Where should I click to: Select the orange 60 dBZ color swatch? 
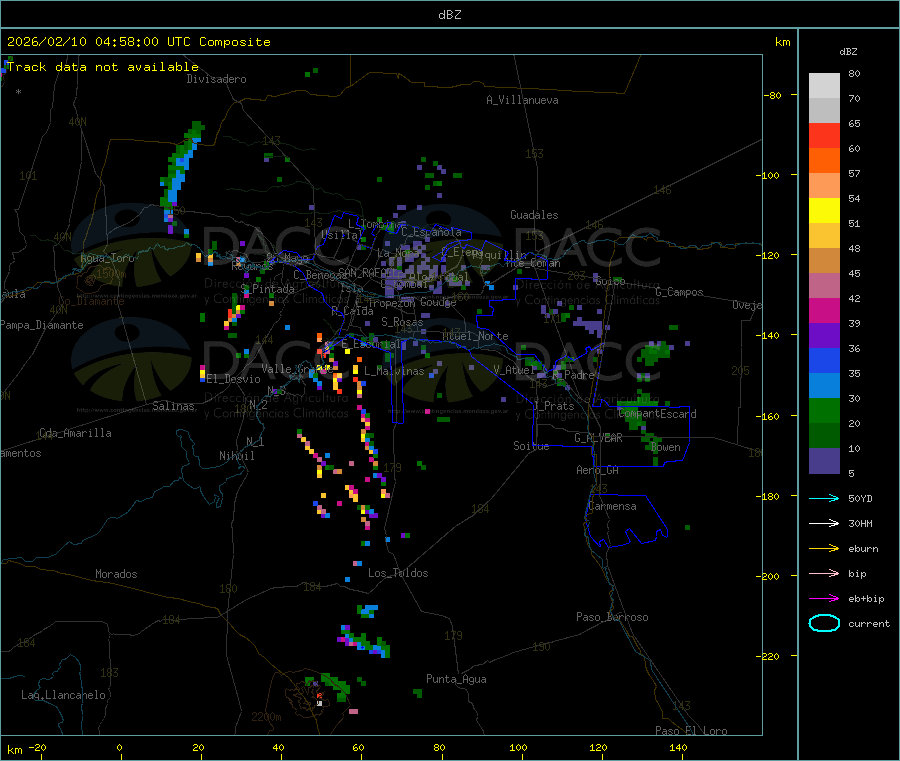824,161
